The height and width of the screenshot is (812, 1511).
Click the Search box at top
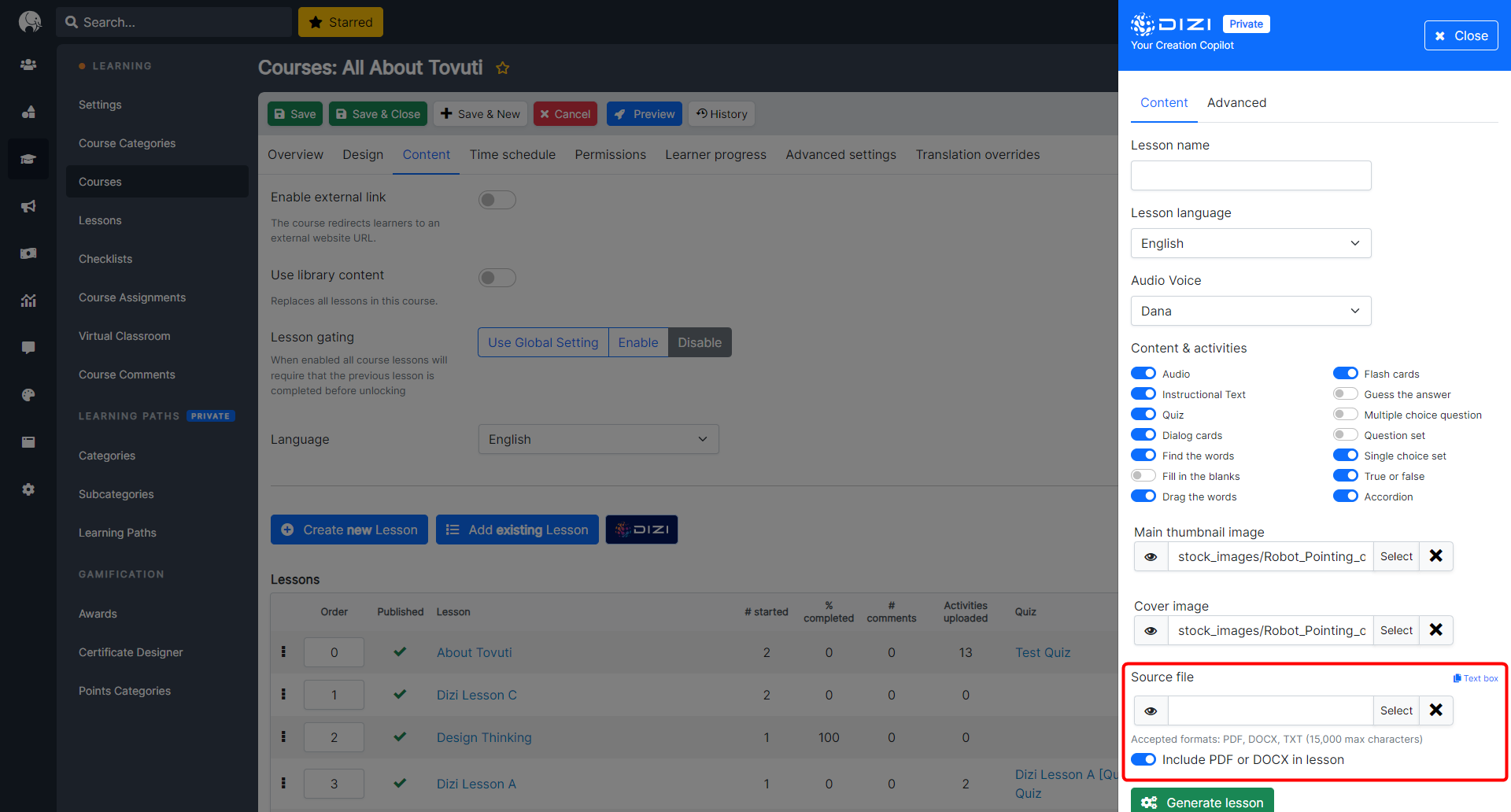173,22
